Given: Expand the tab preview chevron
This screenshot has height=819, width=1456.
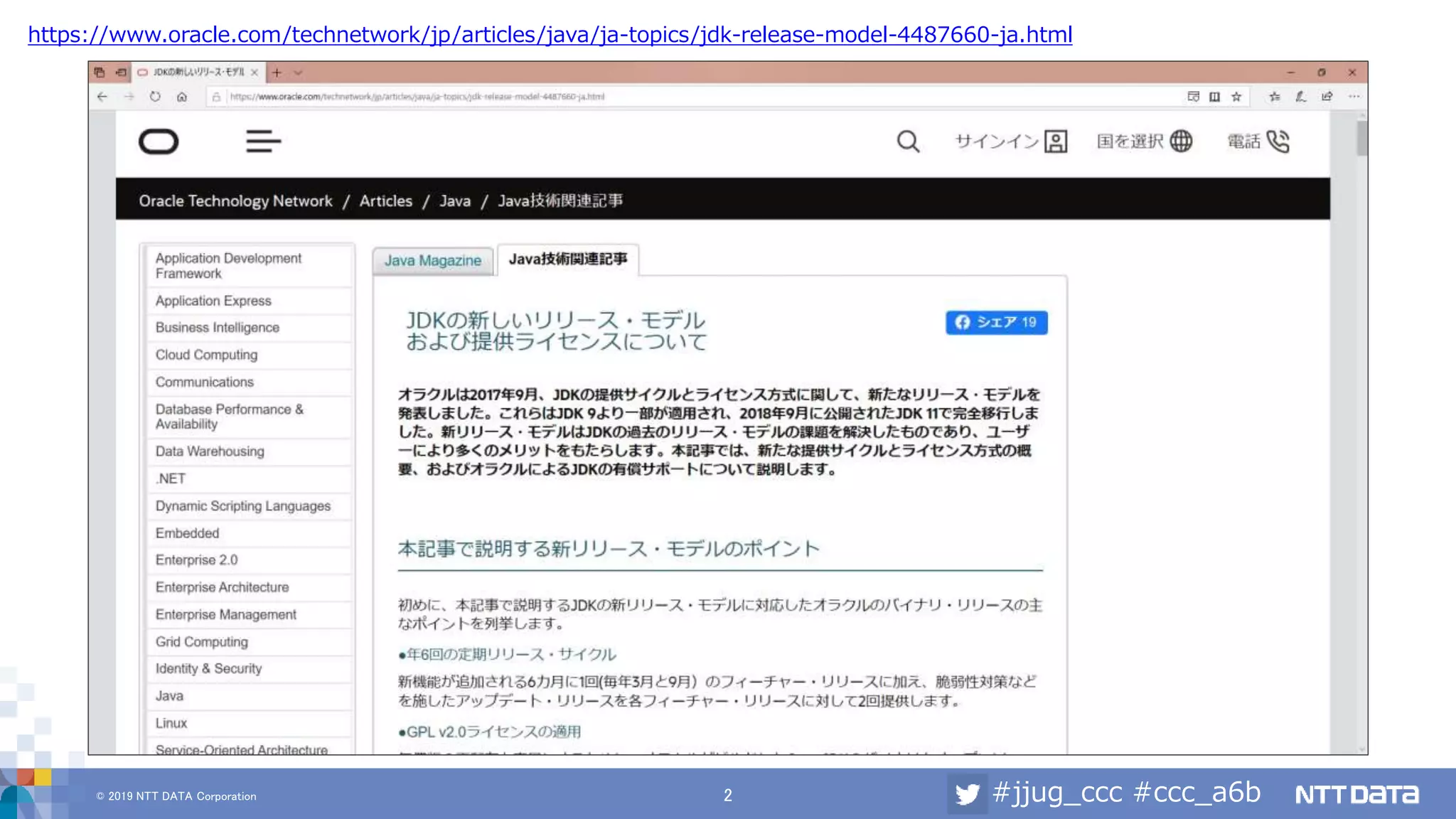Looking at the screenshot, I should coord(298,73).
